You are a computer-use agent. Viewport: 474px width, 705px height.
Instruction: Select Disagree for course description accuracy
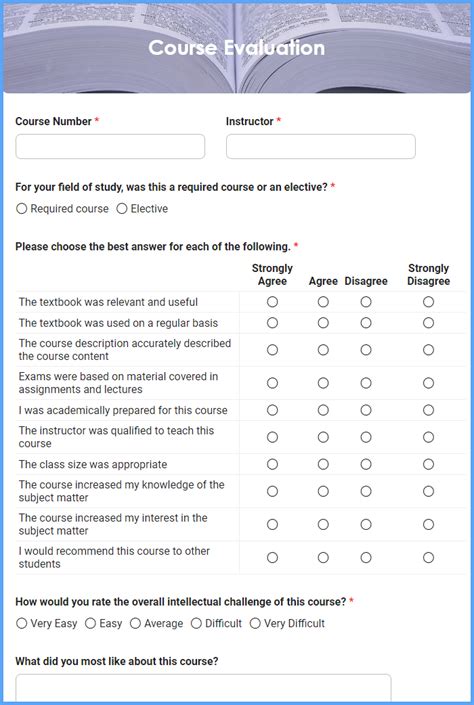pos(366,350)
